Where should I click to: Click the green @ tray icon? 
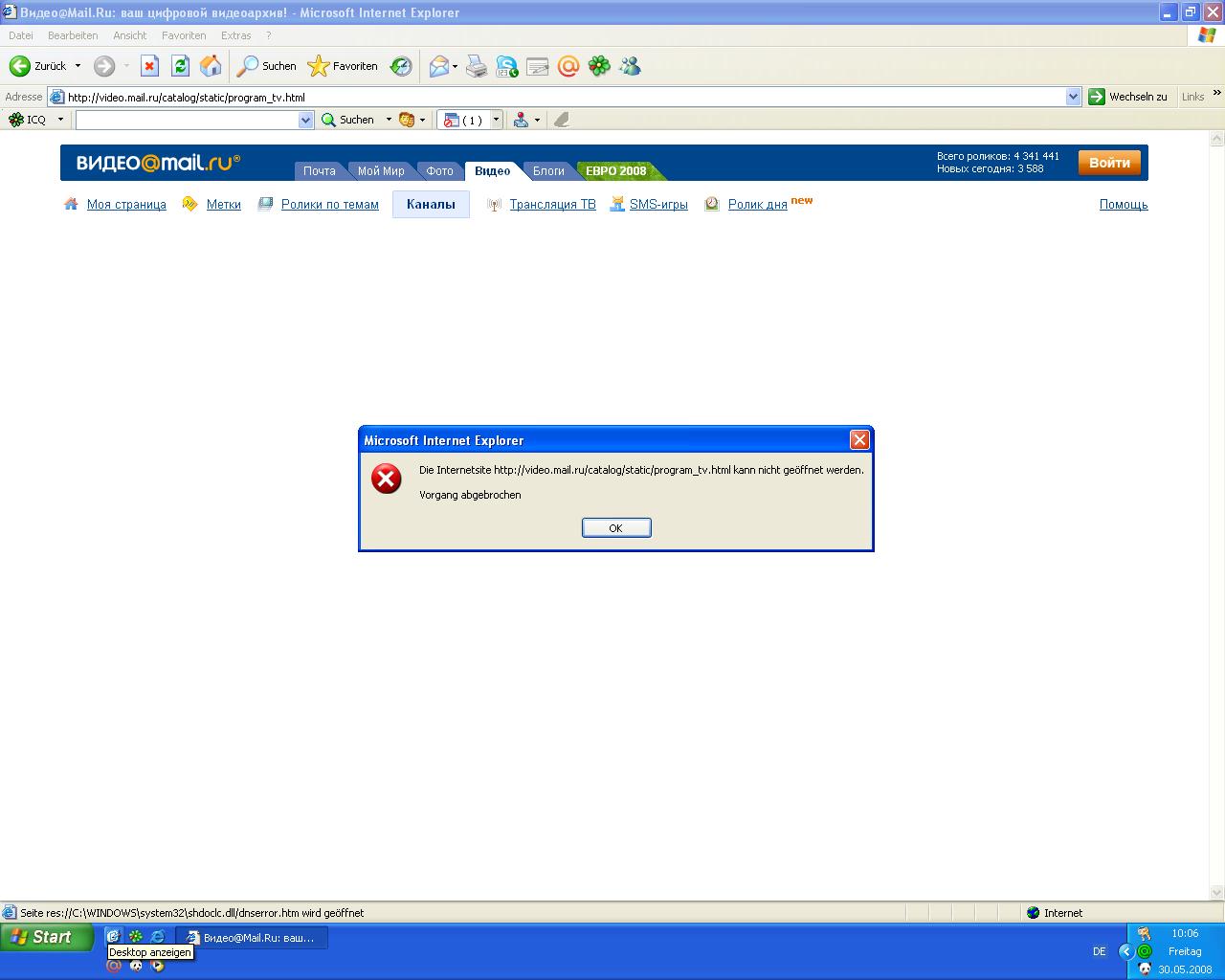[x=1145, y=951]
